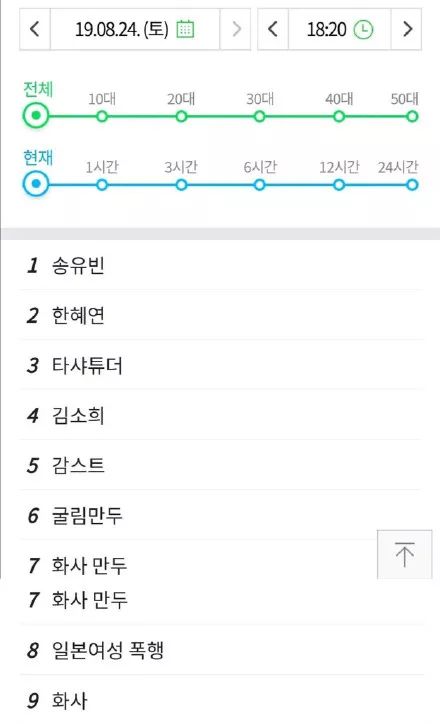This screenshot has height=724, width=440.
Task: Go to next date arrow
Action: 235,29
